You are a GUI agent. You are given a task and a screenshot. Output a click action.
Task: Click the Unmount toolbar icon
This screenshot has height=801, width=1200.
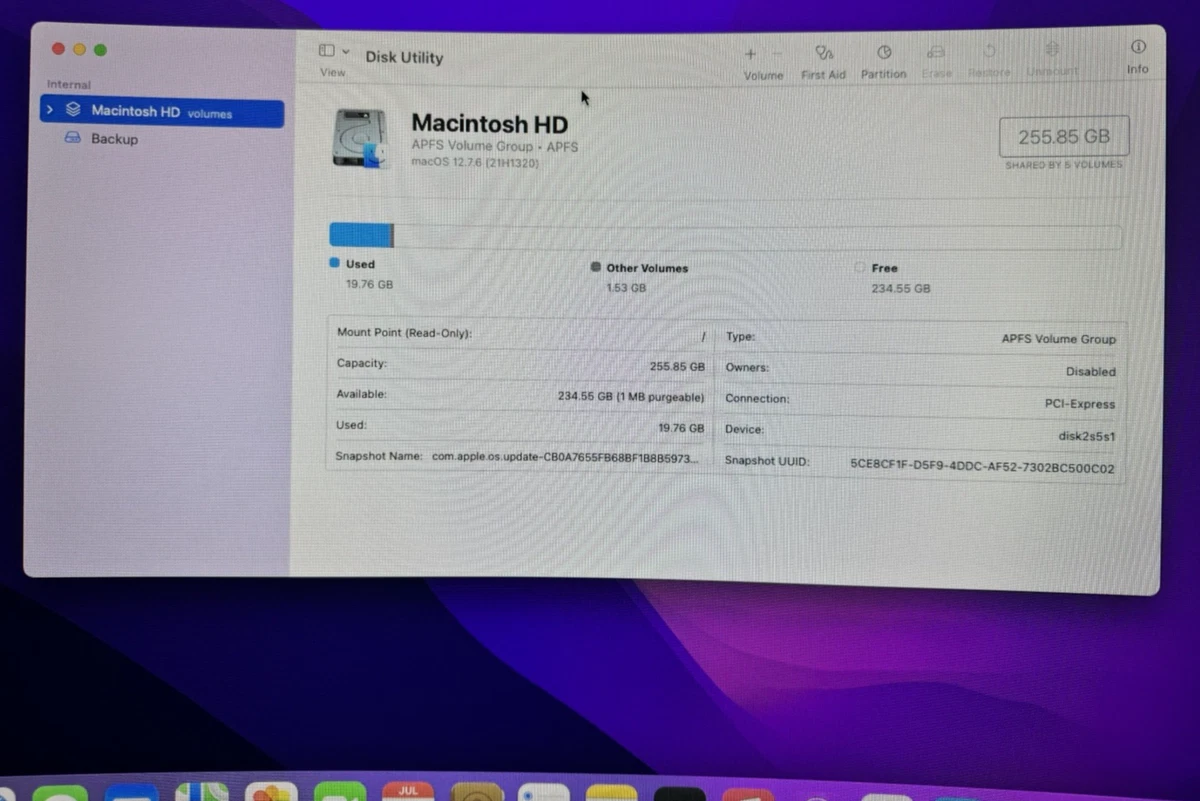click(x=1051, y=49)
